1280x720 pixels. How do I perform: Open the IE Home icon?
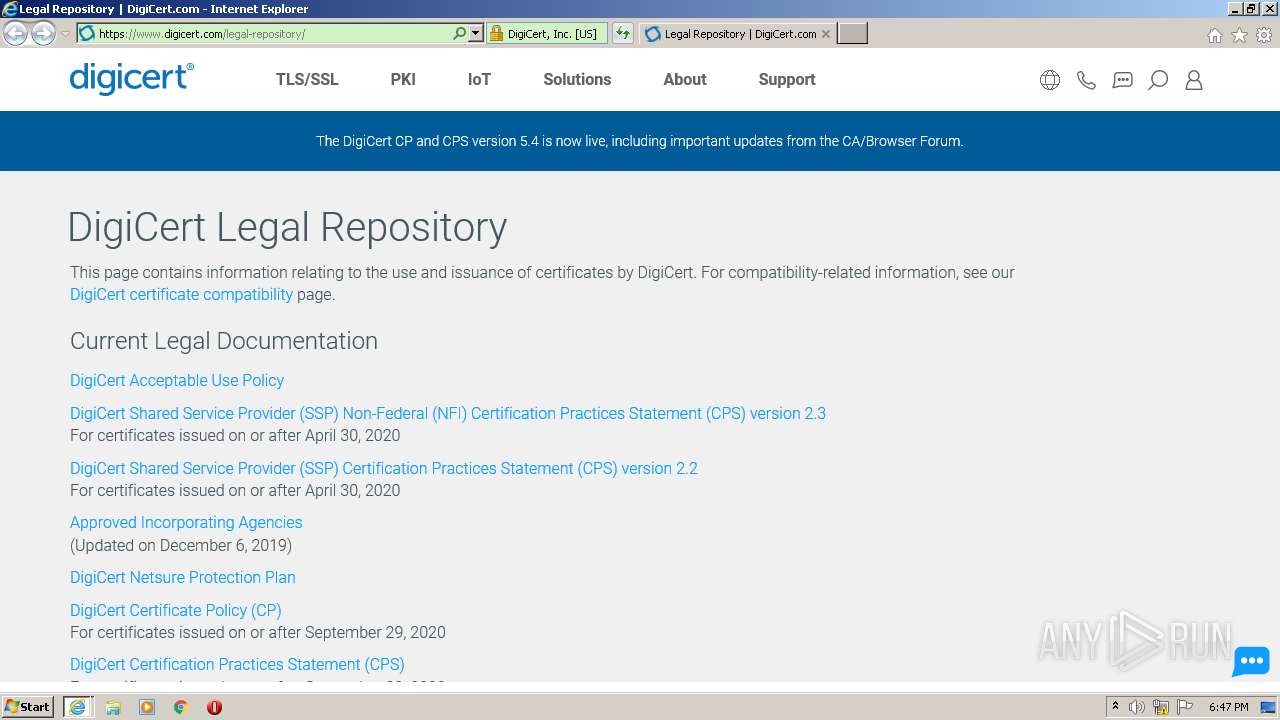1214,35
